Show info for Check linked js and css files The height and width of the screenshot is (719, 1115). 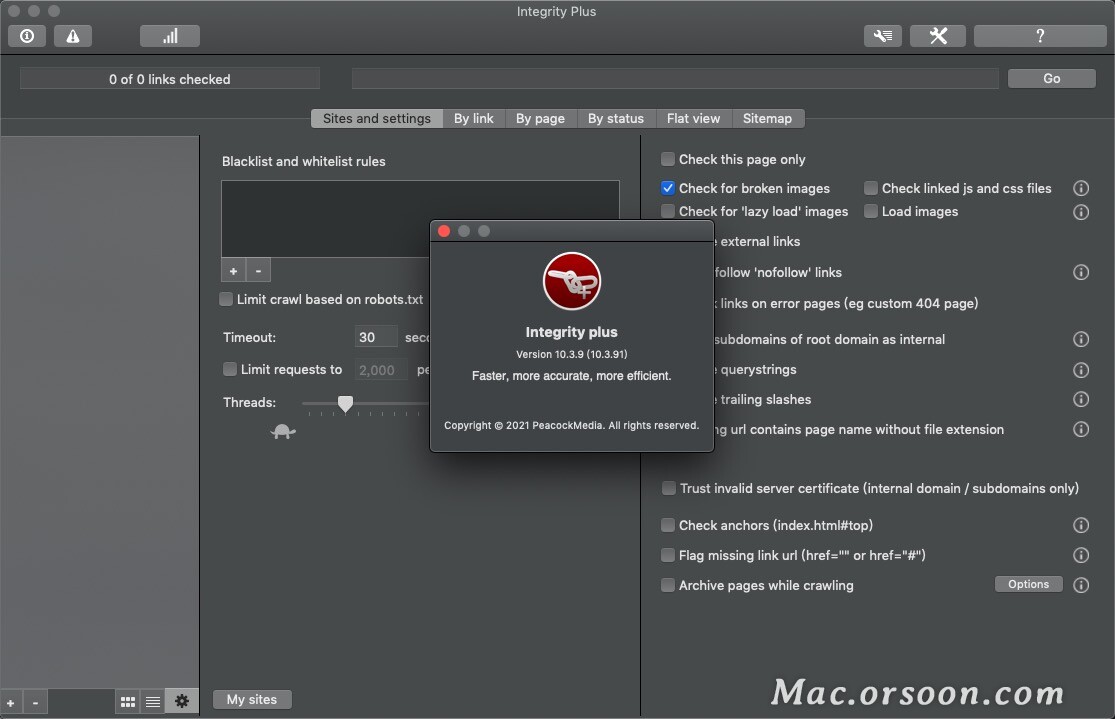click(1081, 188)
